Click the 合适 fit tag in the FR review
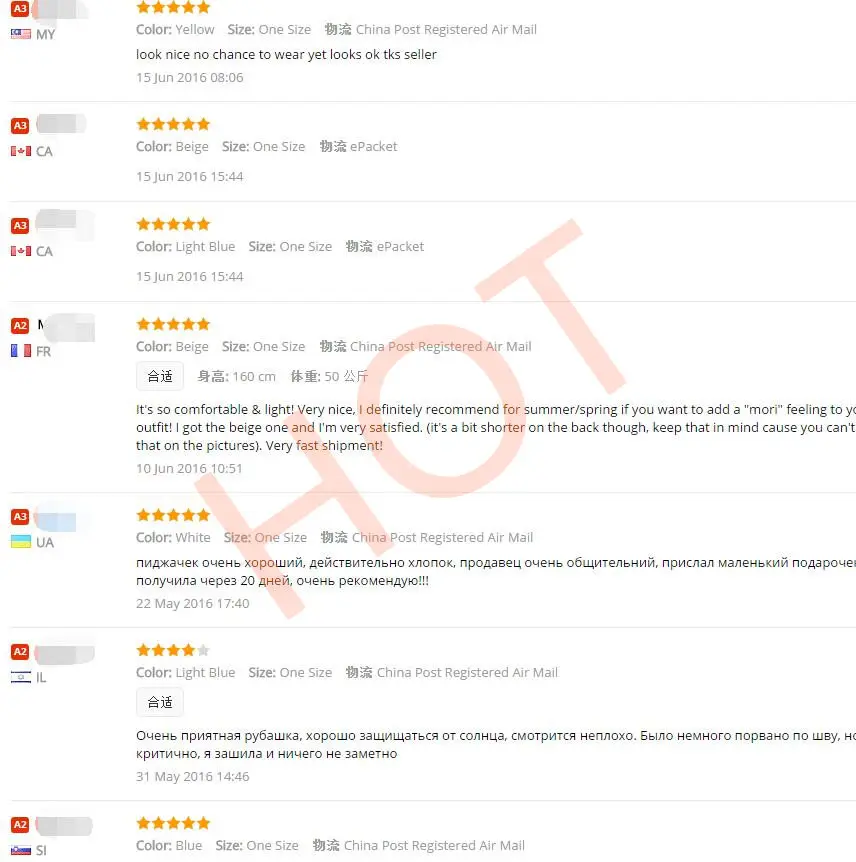 pos(160,376)
